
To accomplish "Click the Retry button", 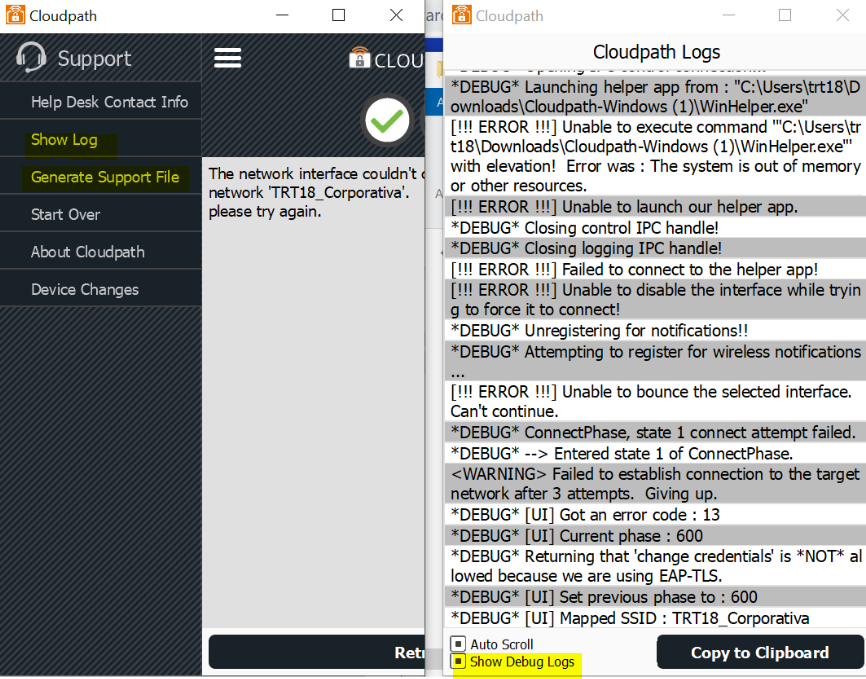I will click(316, 652).
